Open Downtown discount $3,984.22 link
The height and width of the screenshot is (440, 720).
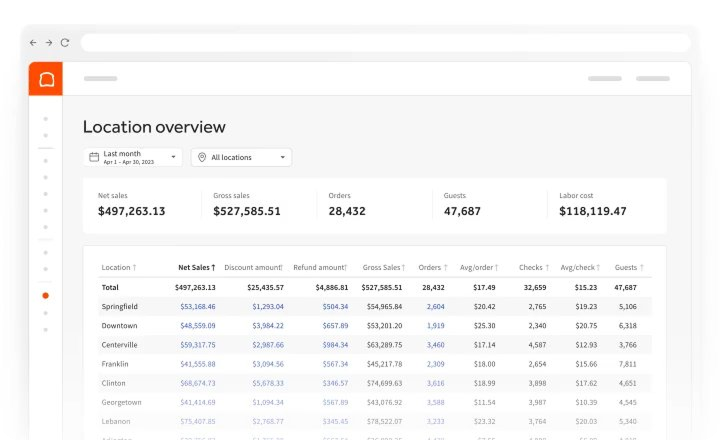click(268, 326)
